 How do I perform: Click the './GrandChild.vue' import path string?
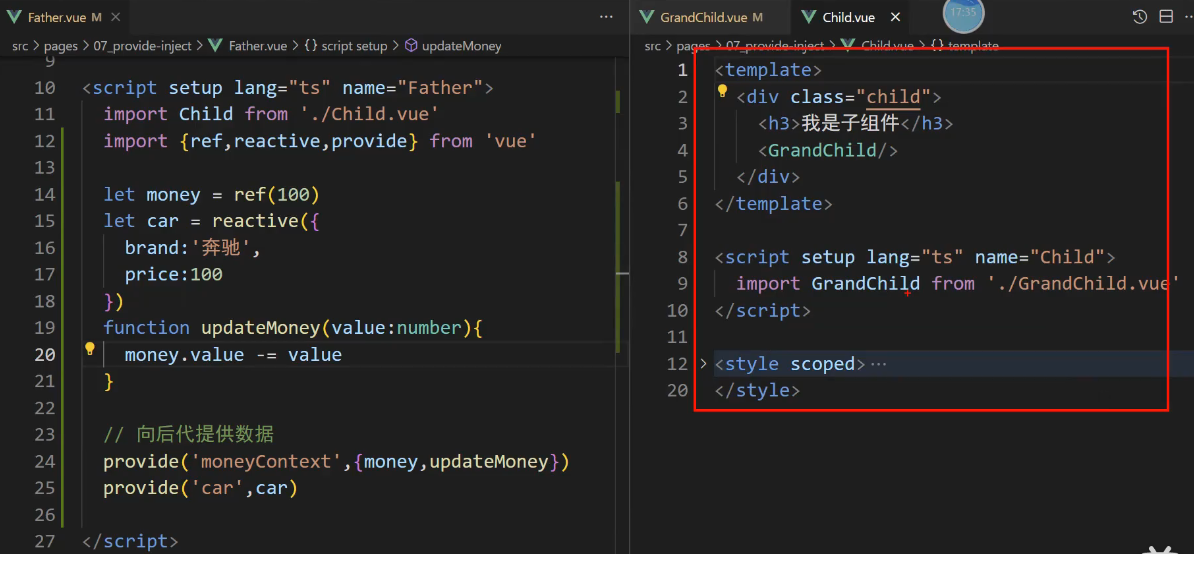(x=1084, y=283)
